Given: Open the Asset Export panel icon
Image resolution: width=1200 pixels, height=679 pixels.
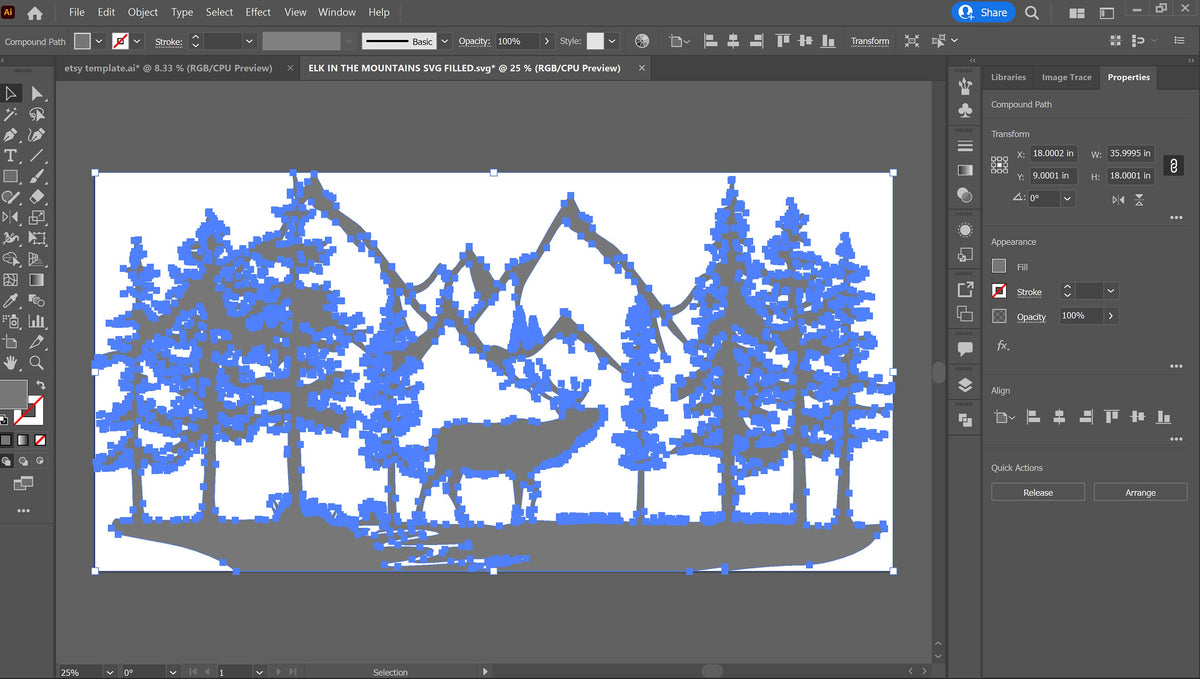Looking at the screenshot, I should [965, 289].
